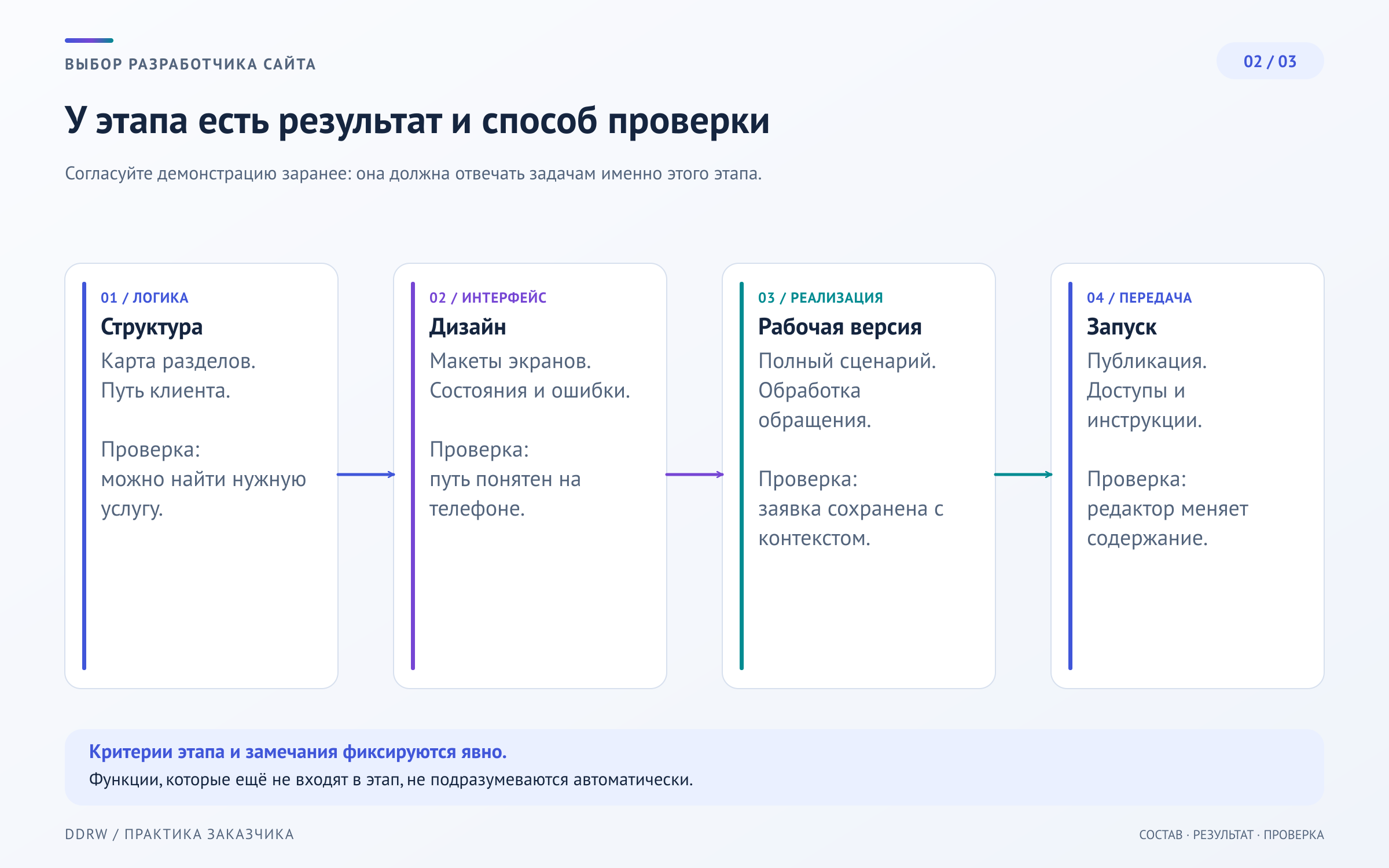Click the text путь понятен на телефоне.
This screenshot has width=1389, height=868.
(x=505, y=494)
